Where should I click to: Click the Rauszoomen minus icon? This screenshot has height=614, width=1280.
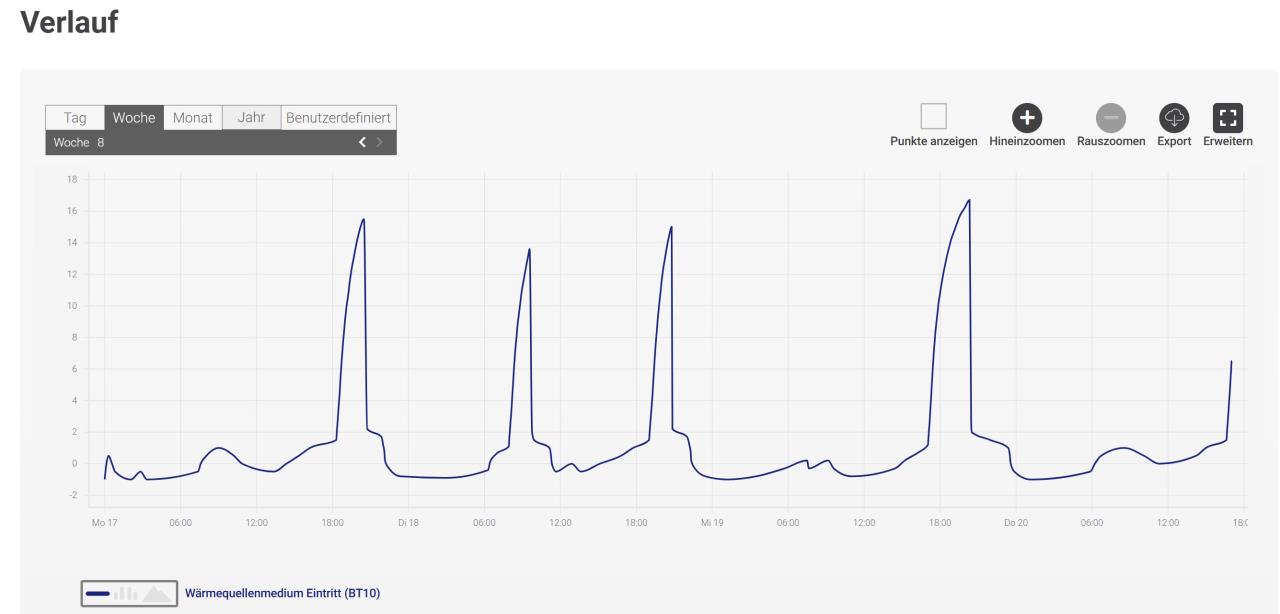tap(1110, 118)
